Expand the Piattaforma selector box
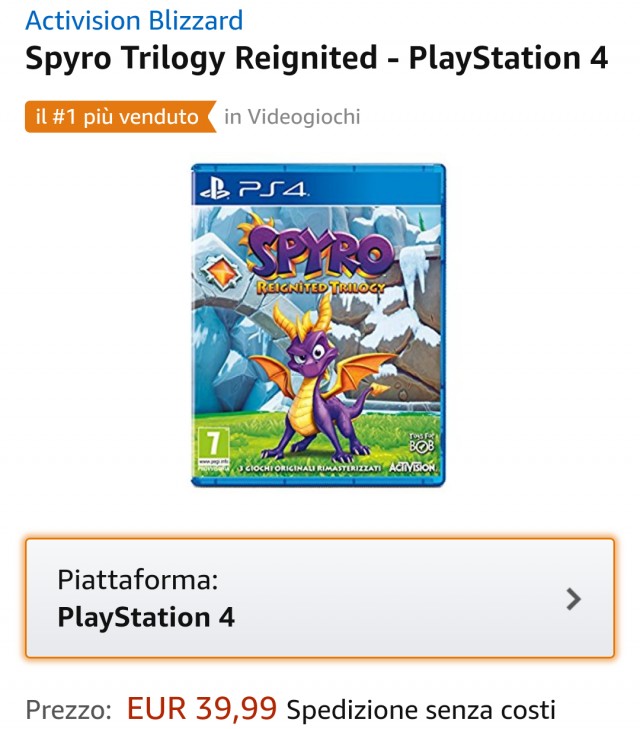 pos(320,598)
